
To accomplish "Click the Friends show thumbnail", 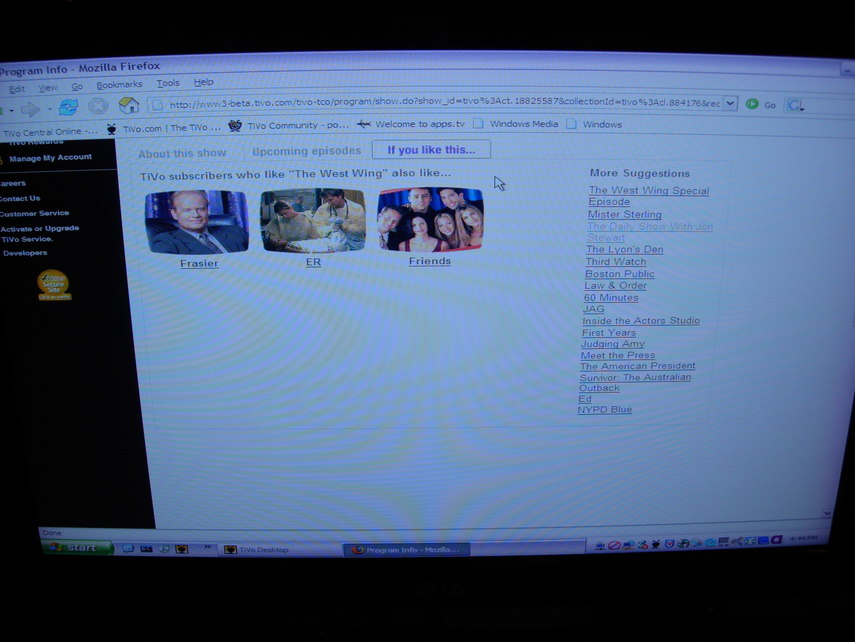I will [430, 218].
